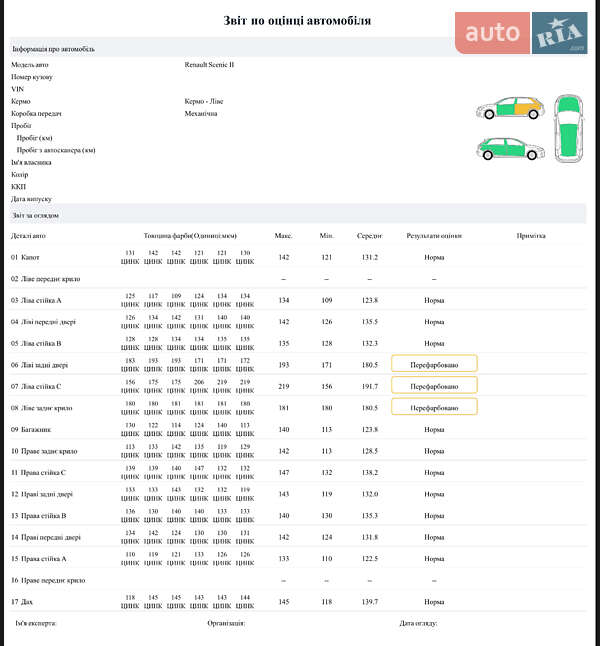Click the orange rear section of car diagram
The width and height of the screenshot is (600, 646).
point(524,107)
